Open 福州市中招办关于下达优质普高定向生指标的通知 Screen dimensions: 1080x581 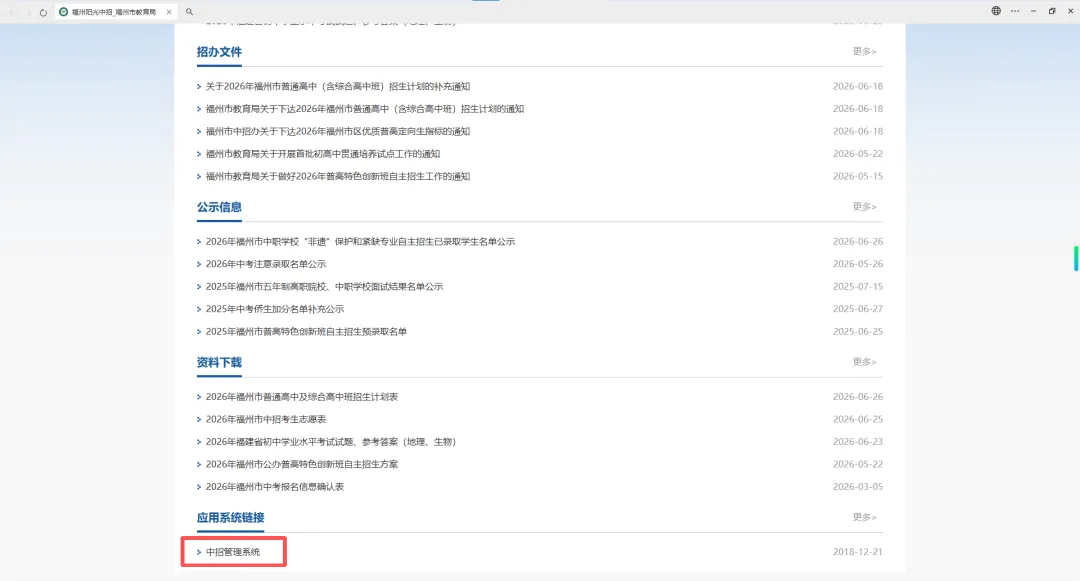[338, 131]
